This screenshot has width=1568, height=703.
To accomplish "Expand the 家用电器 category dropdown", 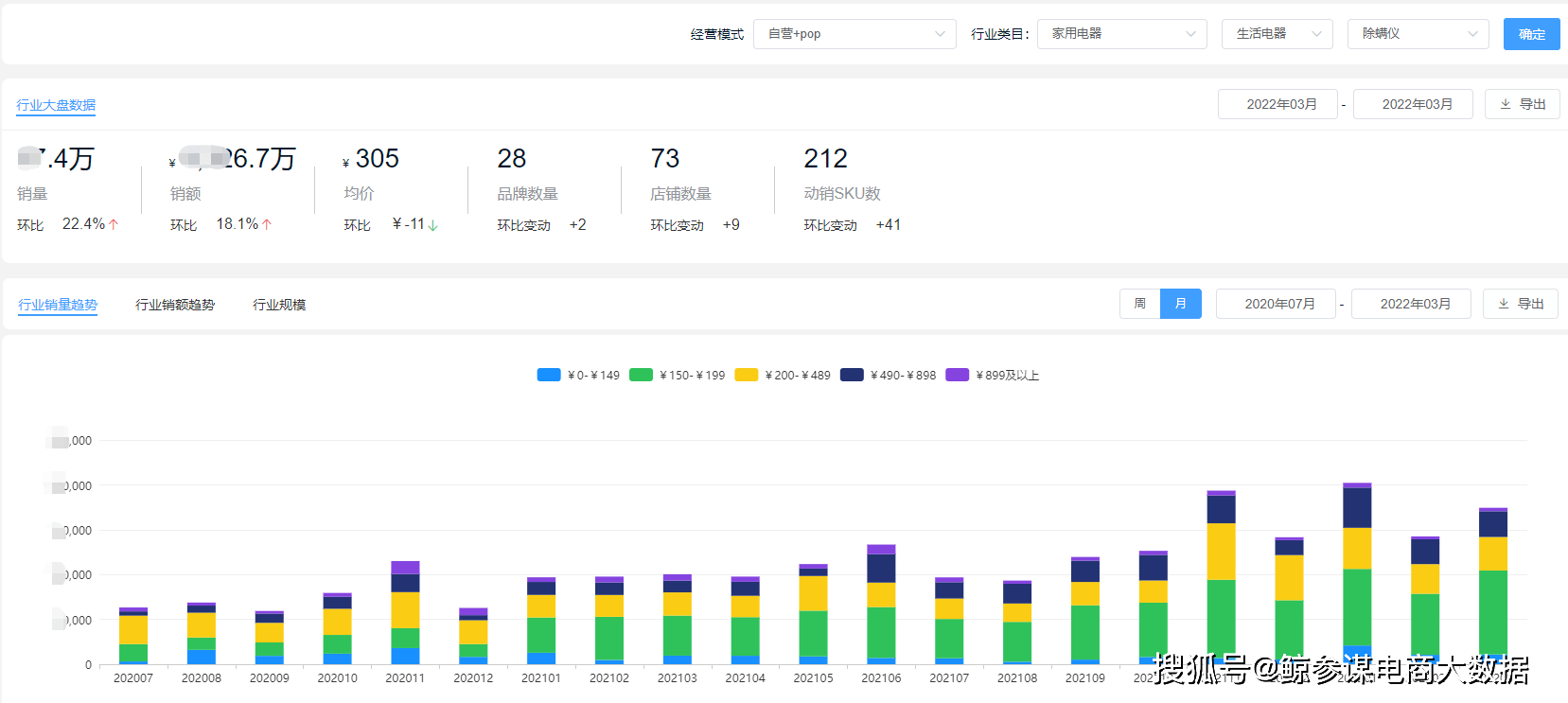I will coord(1121,34).
